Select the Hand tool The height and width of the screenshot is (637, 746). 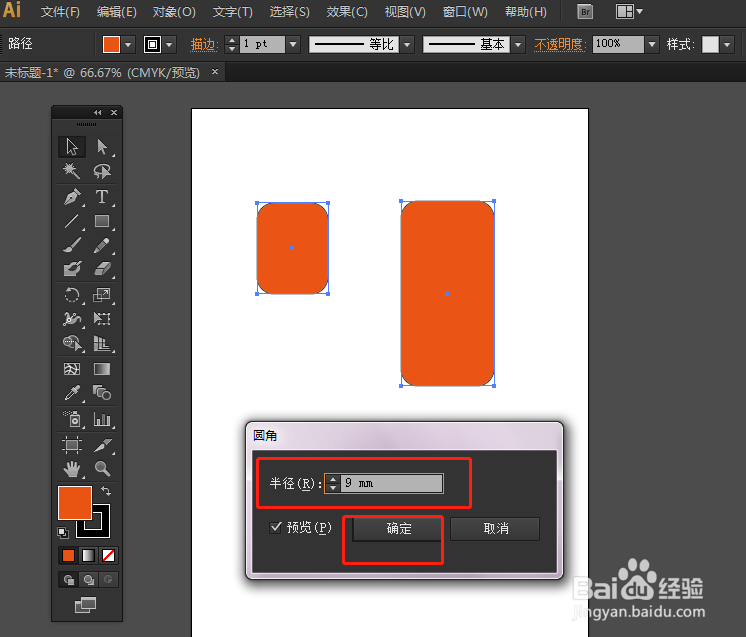pos(72,470)
